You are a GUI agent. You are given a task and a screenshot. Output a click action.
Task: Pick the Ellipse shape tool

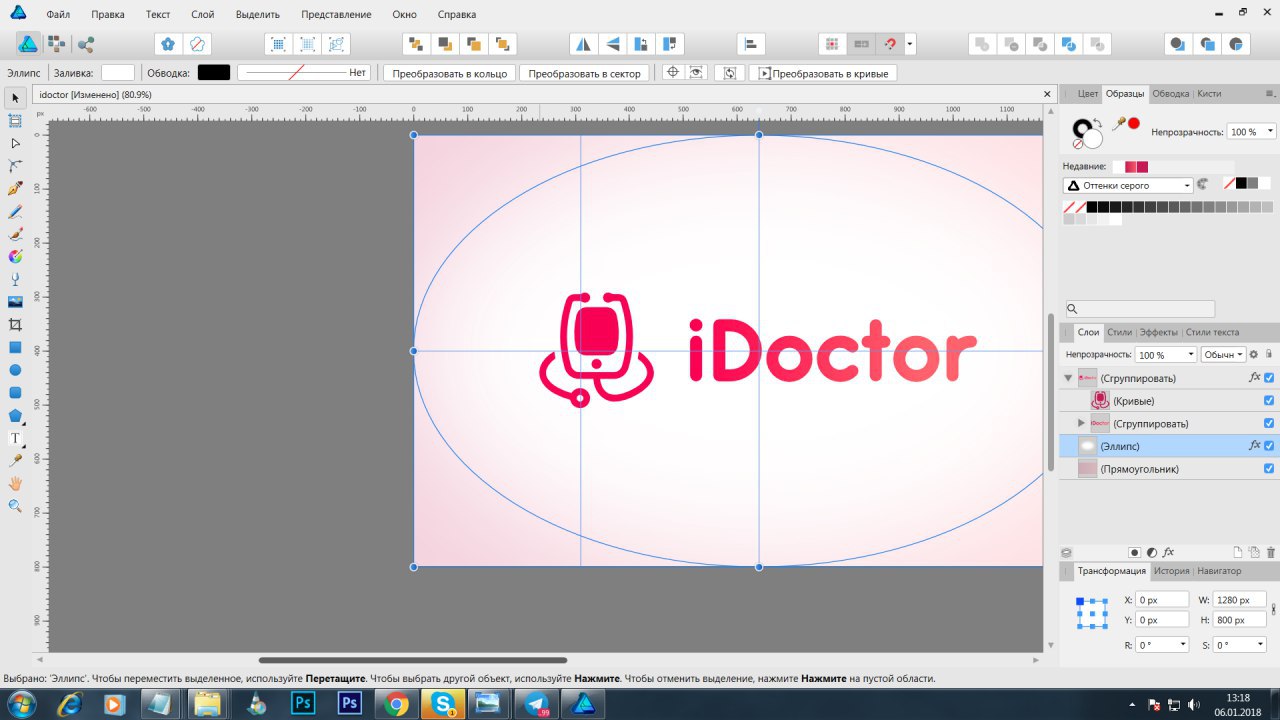(x=15, y=370)
